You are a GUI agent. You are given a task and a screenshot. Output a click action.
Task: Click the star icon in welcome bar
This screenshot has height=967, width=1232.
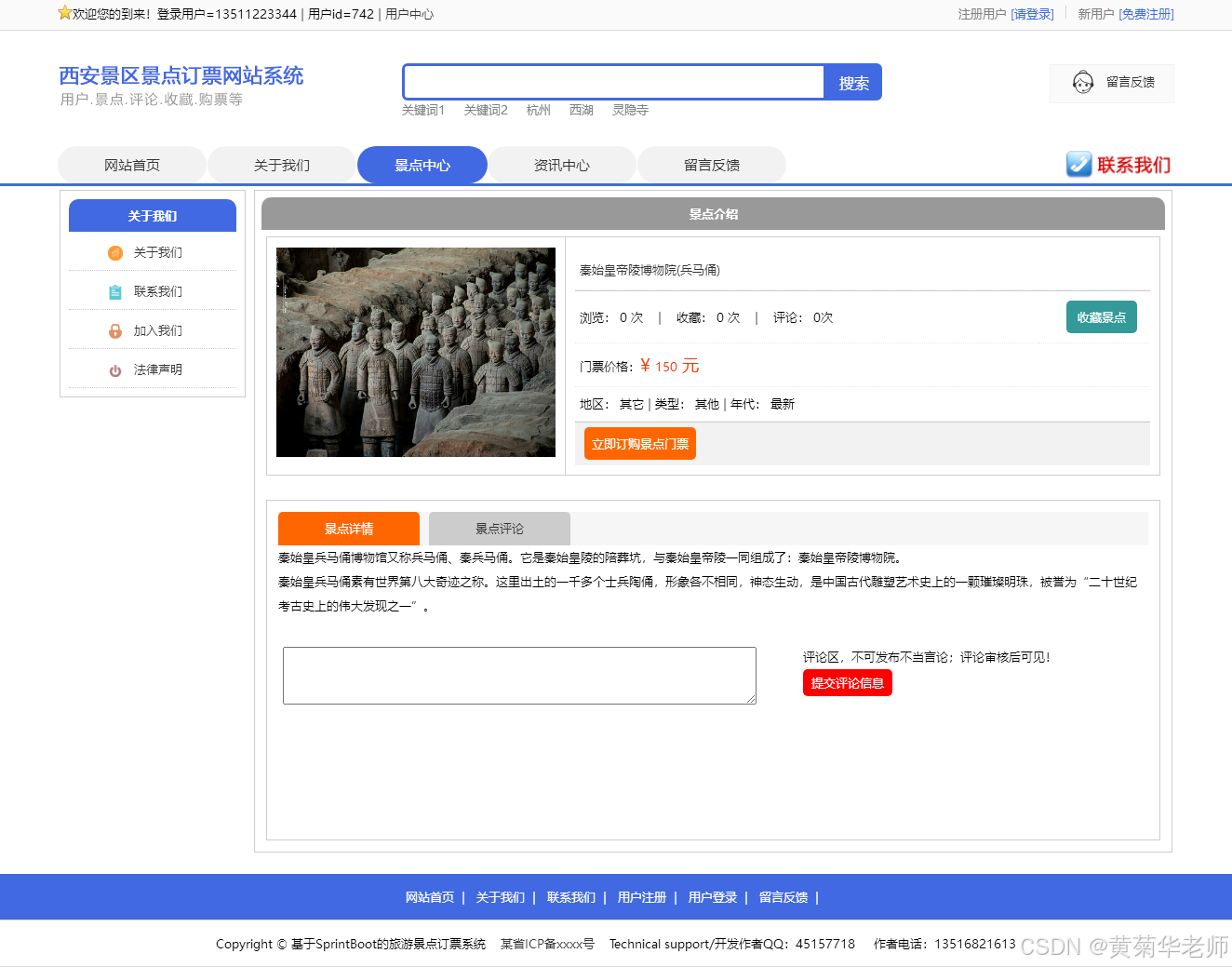[63, 11]
